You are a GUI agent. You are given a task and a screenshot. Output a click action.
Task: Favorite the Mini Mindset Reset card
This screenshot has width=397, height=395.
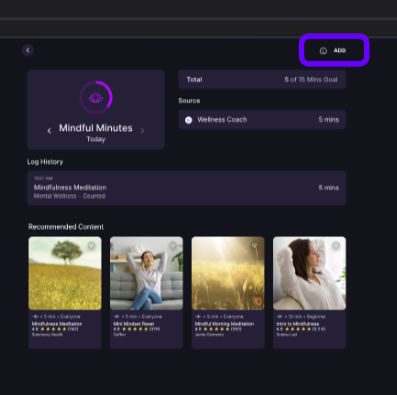[173, 246]
